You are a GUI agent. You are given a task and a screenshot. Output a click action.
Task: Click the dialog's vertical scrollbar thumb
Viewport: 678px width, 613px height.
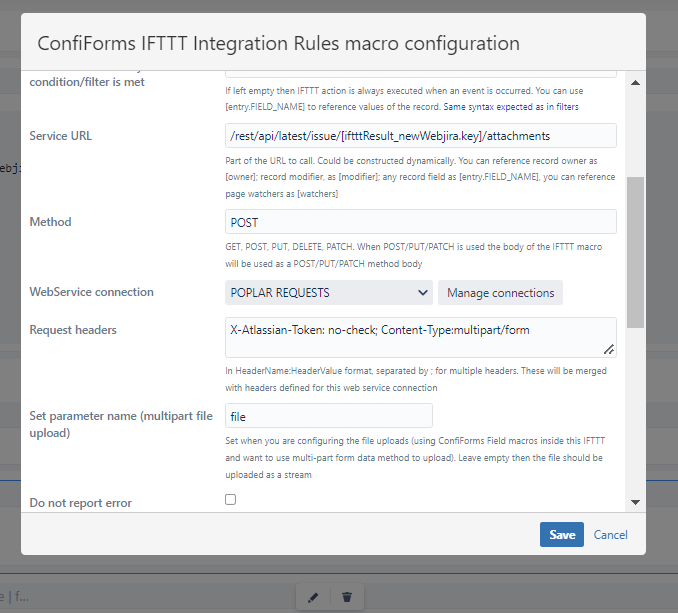click(635, 250)
